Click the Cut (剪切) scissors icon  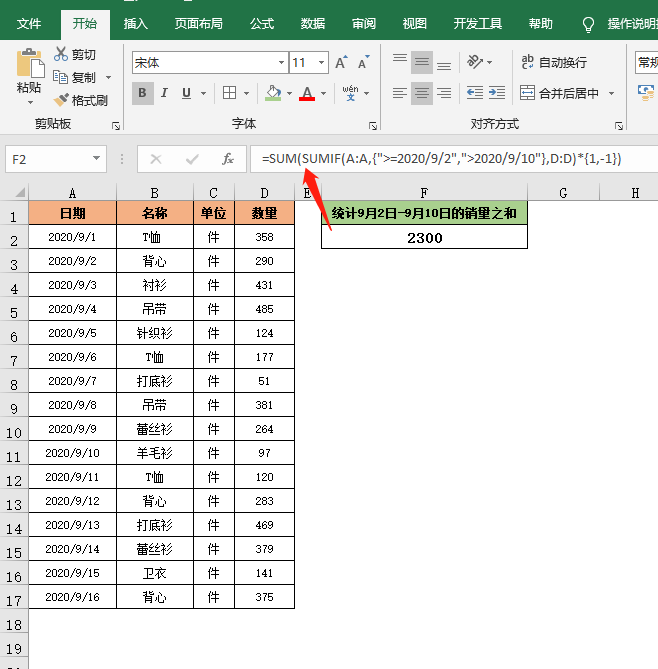click(62, 55)
